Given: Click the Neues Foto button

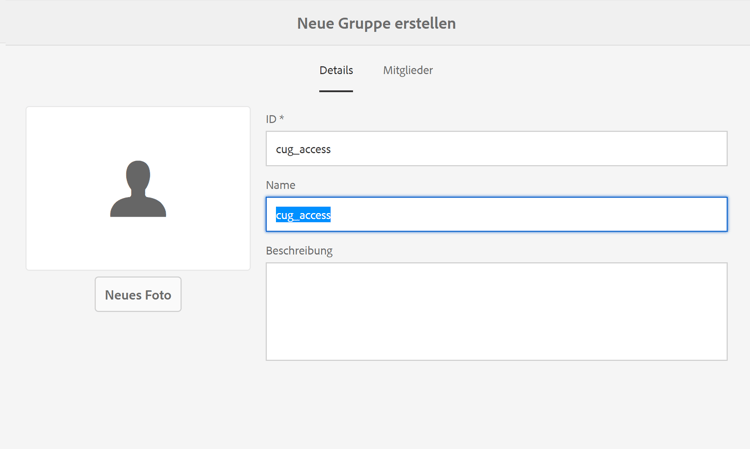Looking at the screenshot, I should (x=138, y=295).
